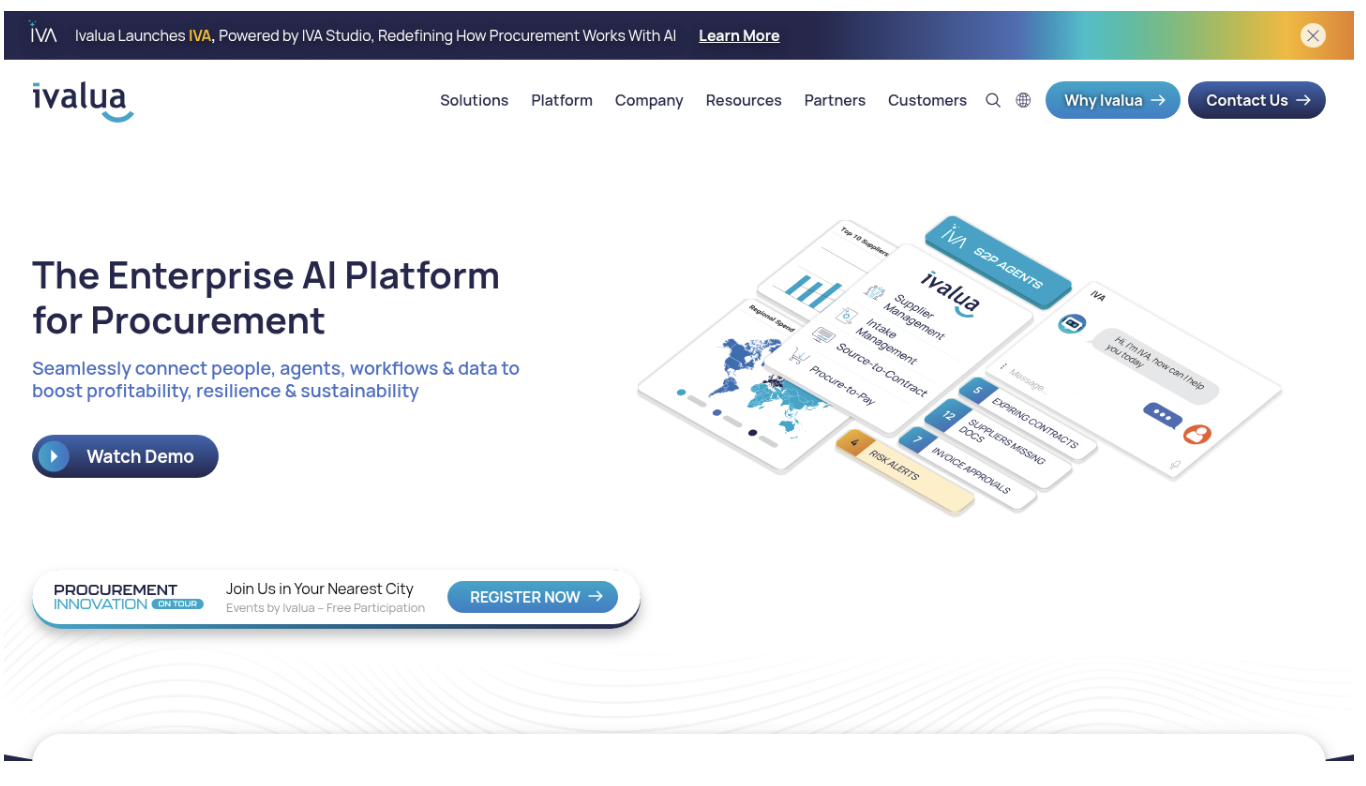1366x786 pixels.
Task: Click the IVA chat message bubble
Action: [x=1153, y=364]
